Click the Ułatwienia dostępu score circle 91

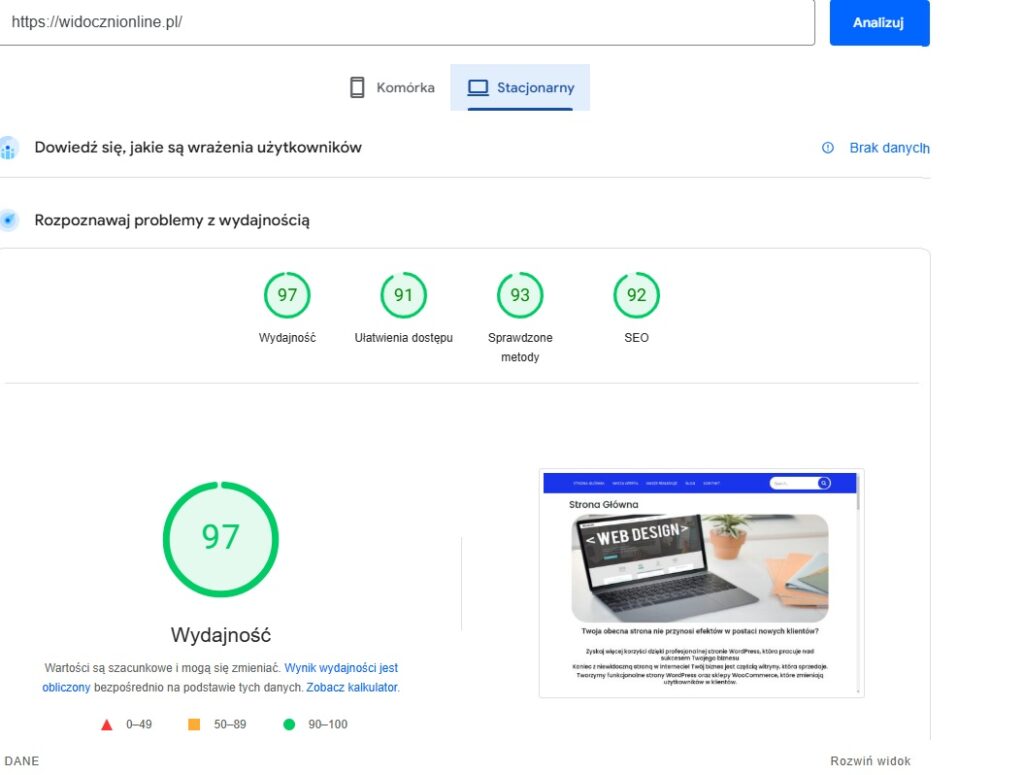click(x=402, y=295)
